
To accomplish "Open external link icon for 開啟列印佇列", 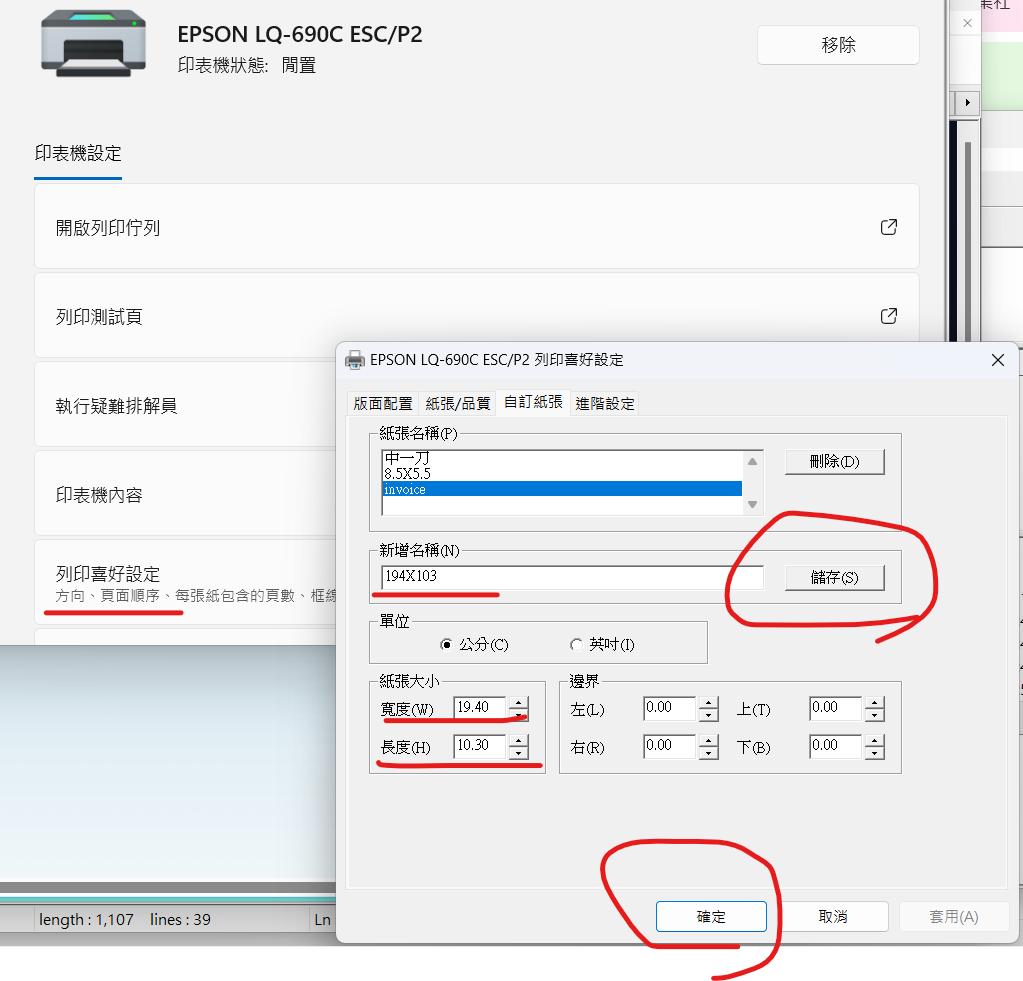I will tap(888, 227).
